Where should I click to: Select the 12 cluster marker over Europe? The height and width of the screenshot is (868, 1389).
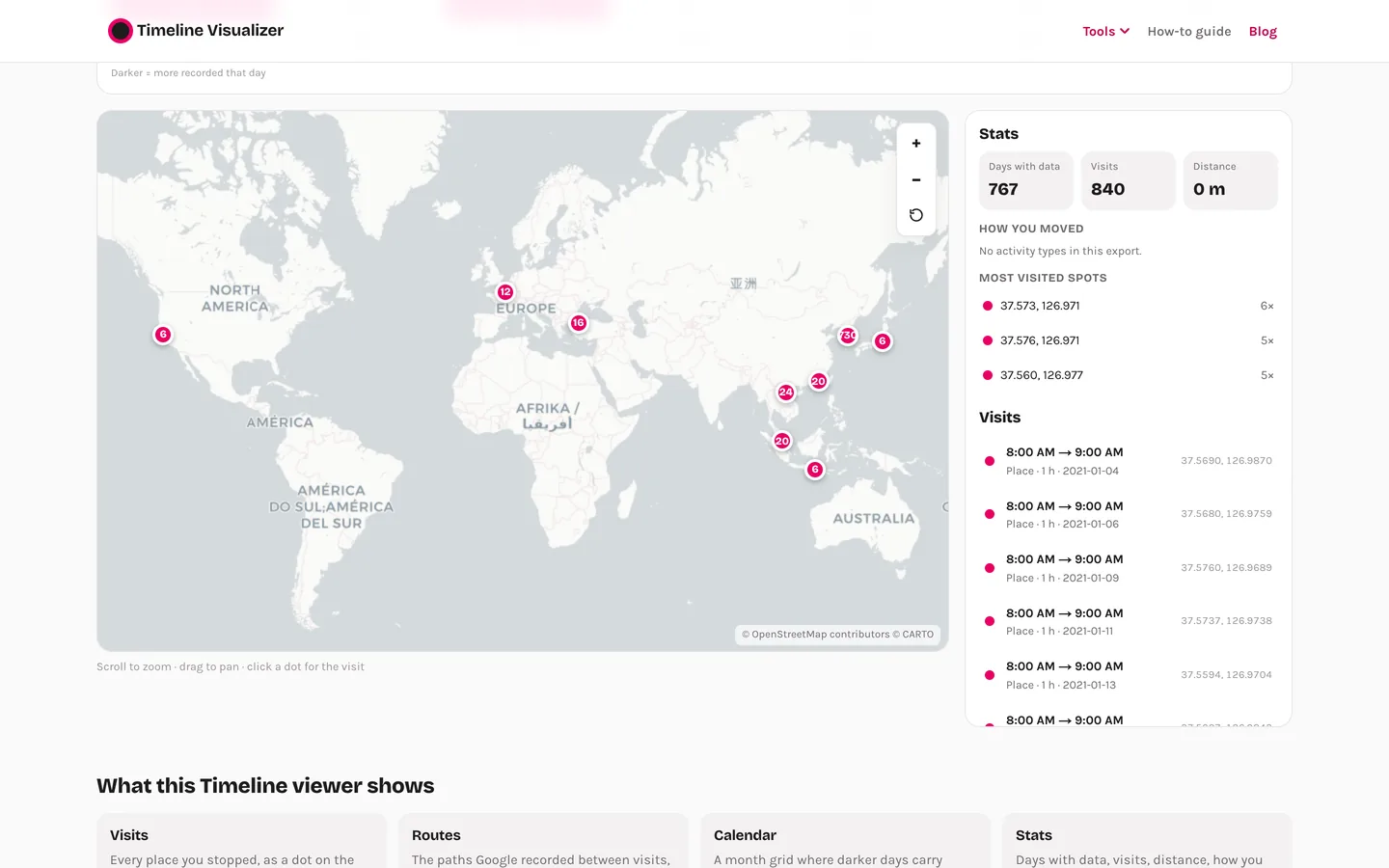point(505,291)
